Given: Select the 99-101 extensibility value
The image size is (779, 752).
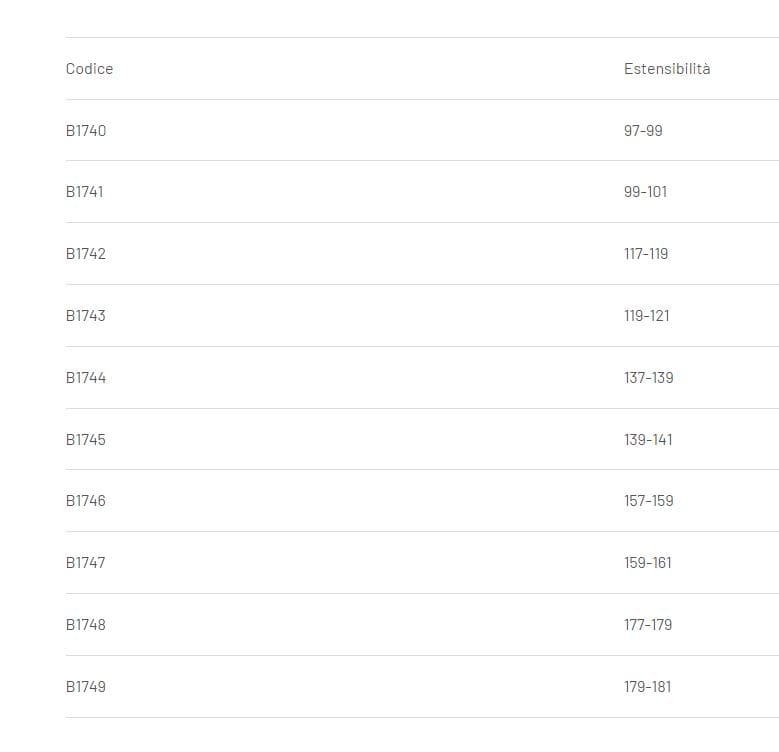Looking at the screenshot, I should point(645,192).
